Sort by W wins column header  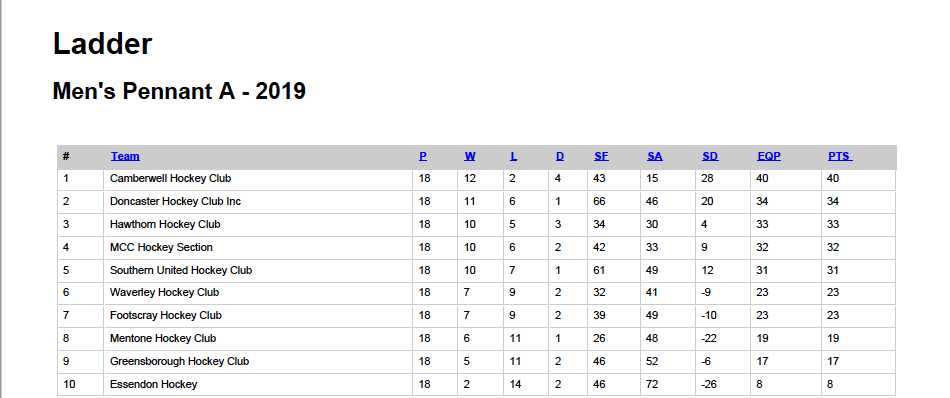[x=470, y=156]
